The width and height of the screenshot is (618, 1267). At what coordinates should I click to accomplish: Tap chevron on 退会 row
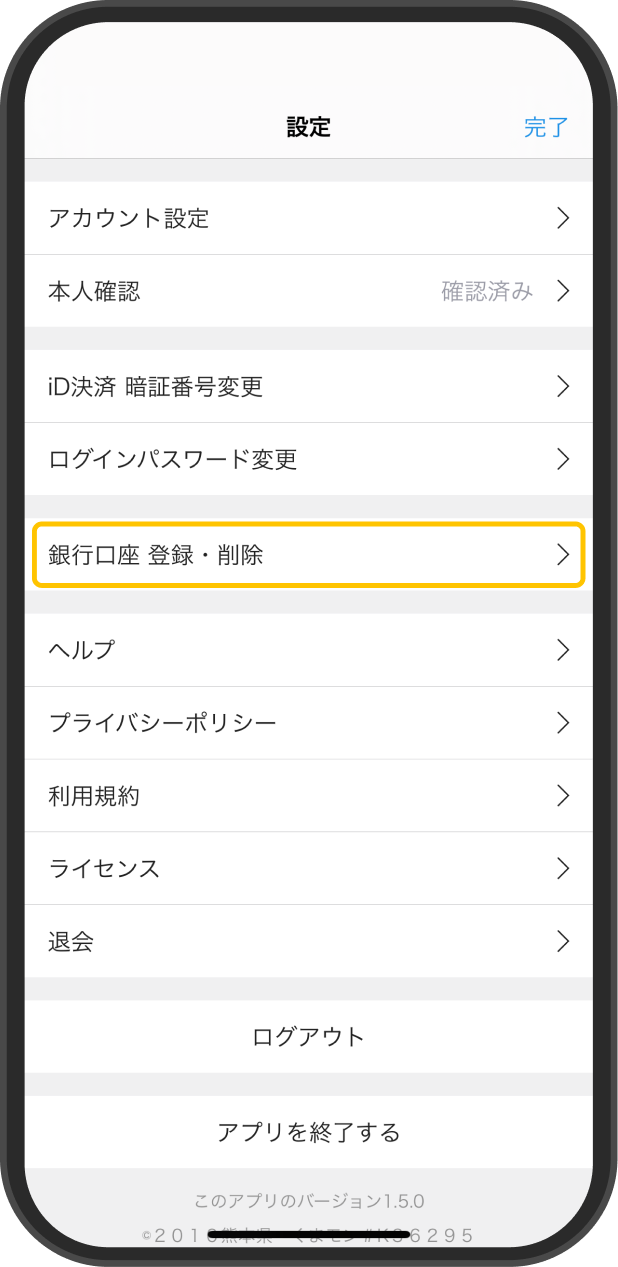tap(563, 941)
